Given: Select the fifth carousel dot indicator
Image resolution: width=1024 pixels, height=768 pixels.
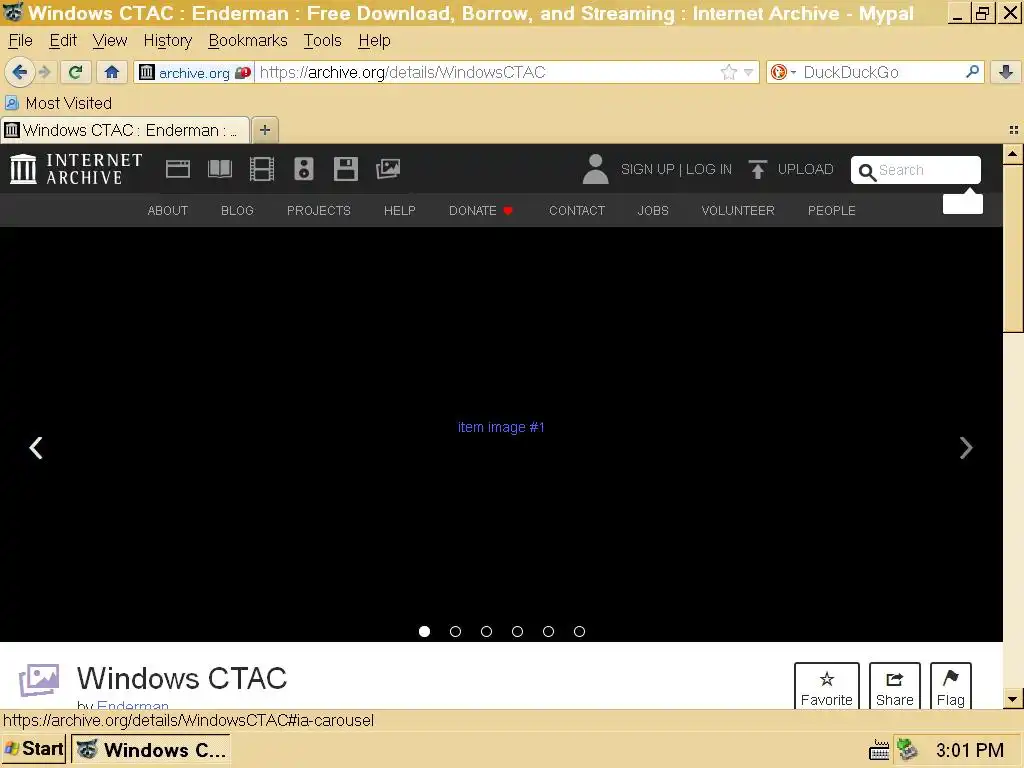Looking at the screenshot, I should 549,632.
